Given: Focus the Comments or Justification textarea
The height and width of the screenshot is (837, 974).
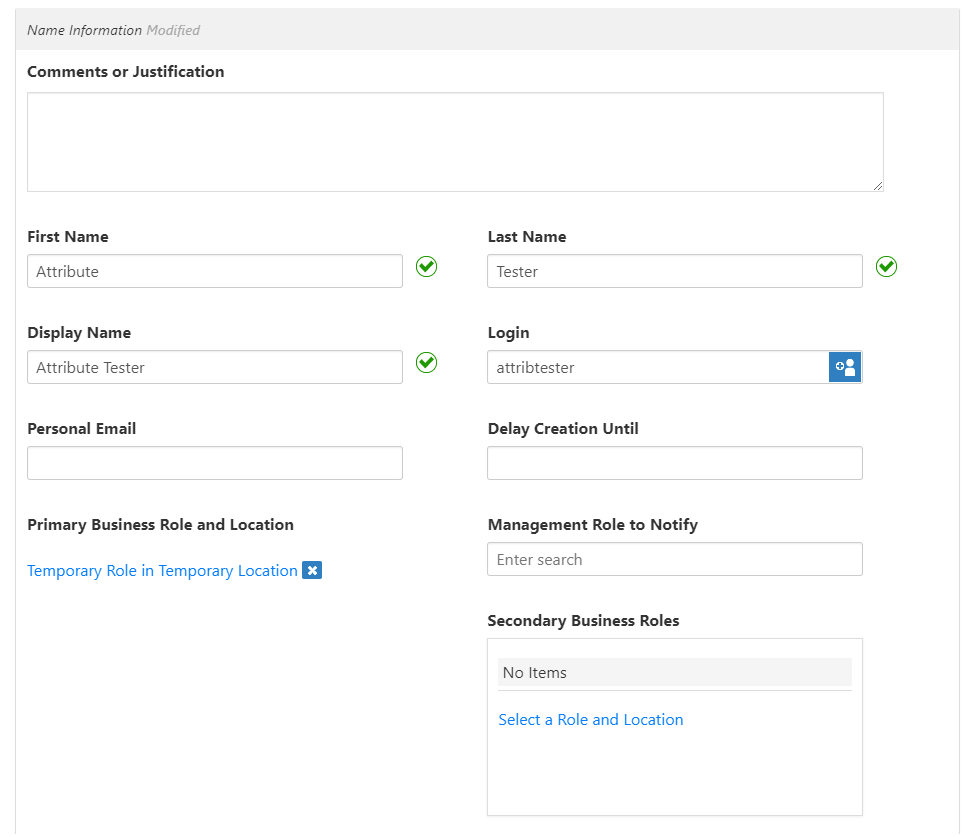Looking at the screenshot, I should point(455,140).
